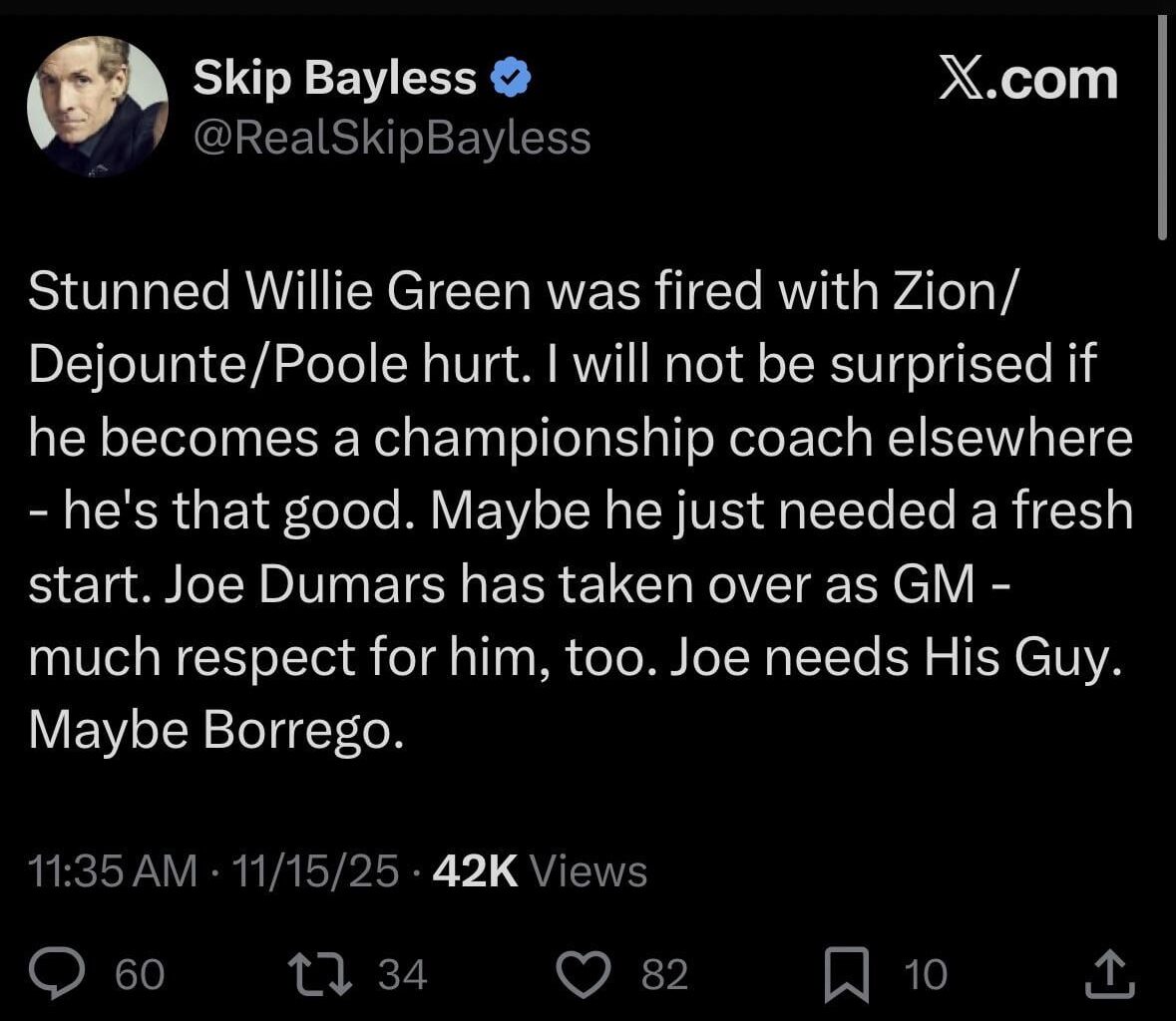Open the repost dropdown options
This screenshot has width=1176, height=1021.
(321, 975)
